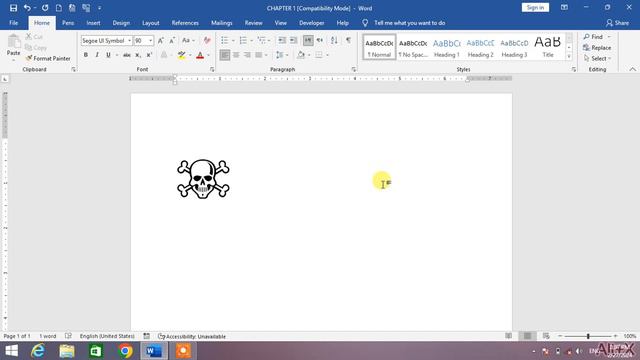Click the Paste clipboard icon
The height and width of the screenshot is (360, 640).
coord(13,41)
